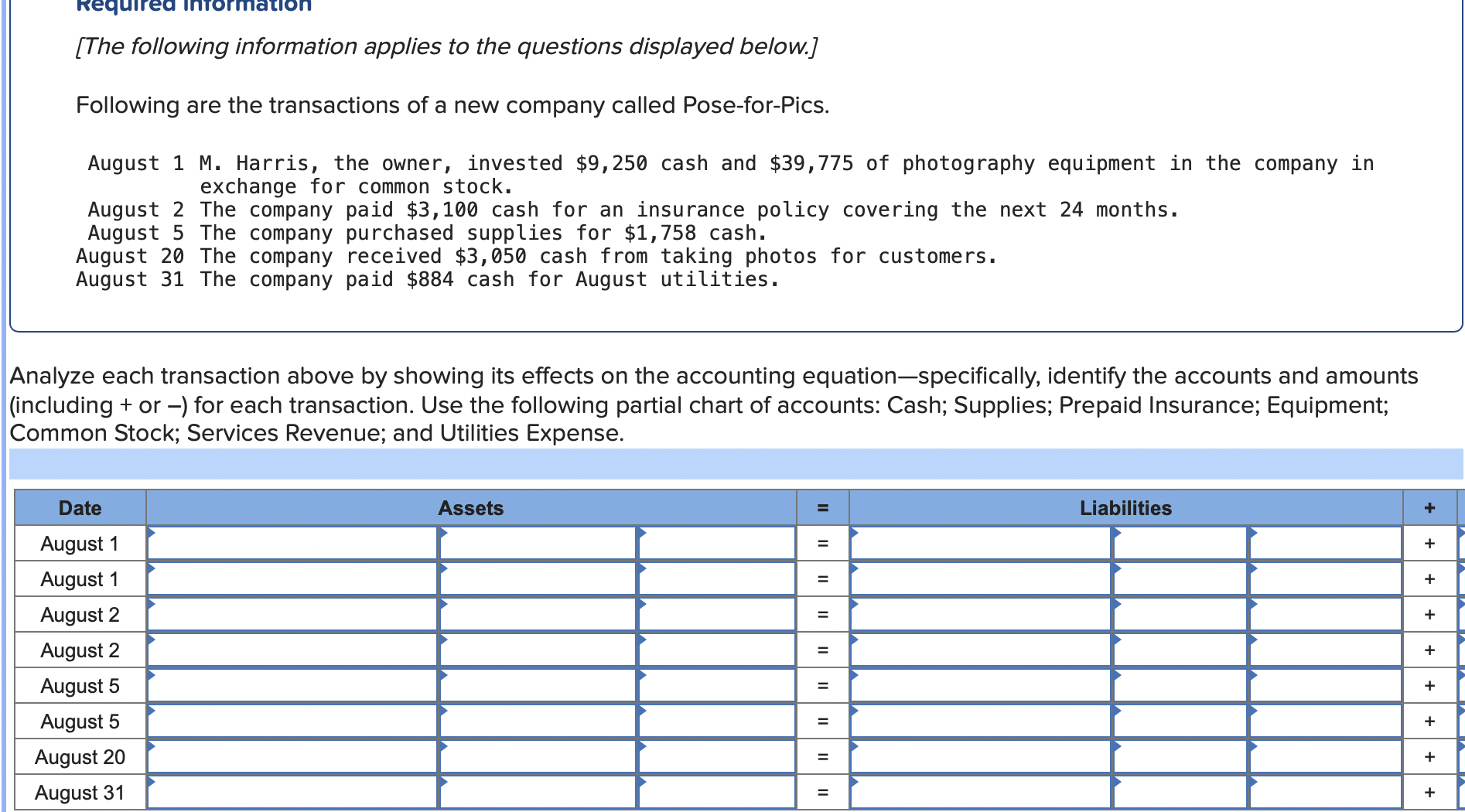Select the middle liabilities cell in August 31 row
Viewport: 1465px width, 812px height.
coord(1180,792)
